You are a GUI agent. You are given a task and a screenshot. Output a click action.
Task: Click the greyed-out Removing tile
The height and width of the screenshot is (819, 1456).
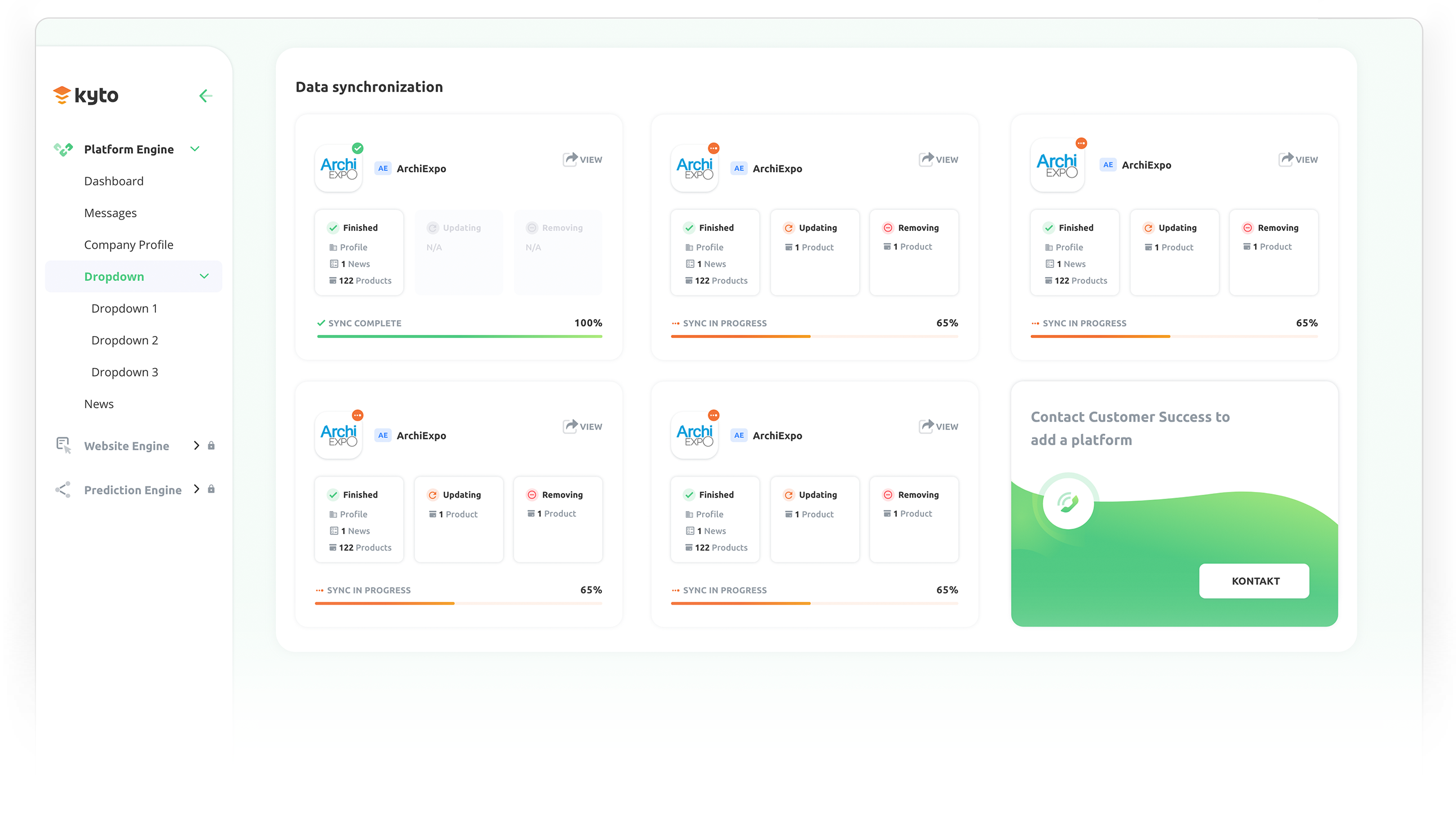(x=558, y=252)
